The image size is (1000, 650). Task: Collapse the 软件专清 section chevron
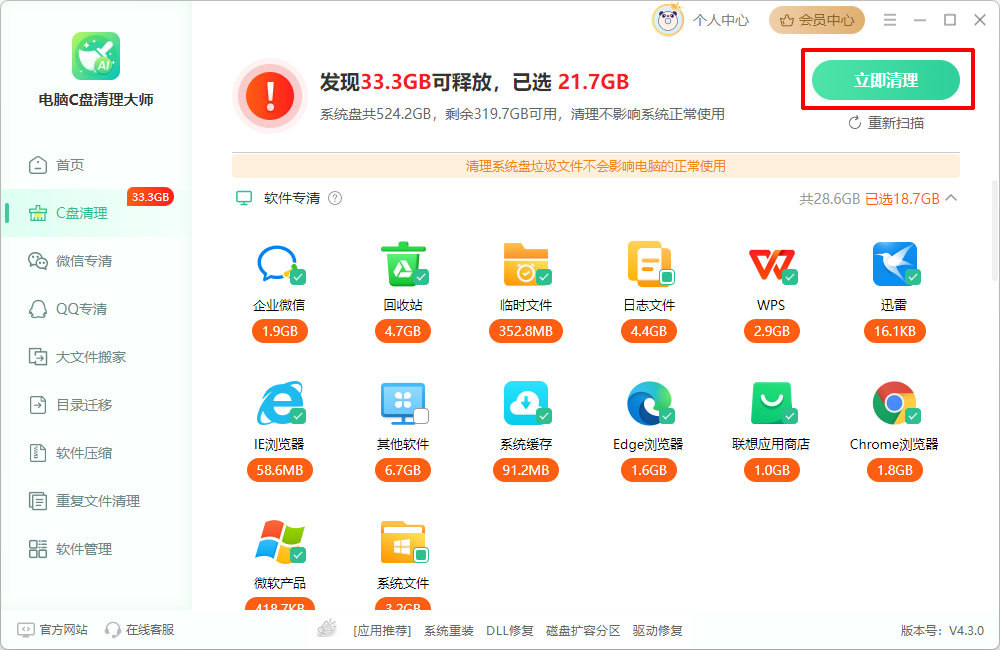pos(951,198)
